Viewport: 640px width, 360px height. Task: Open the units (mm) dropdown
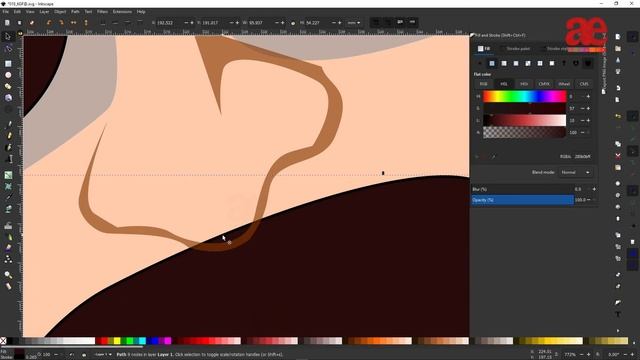(353, 23)
